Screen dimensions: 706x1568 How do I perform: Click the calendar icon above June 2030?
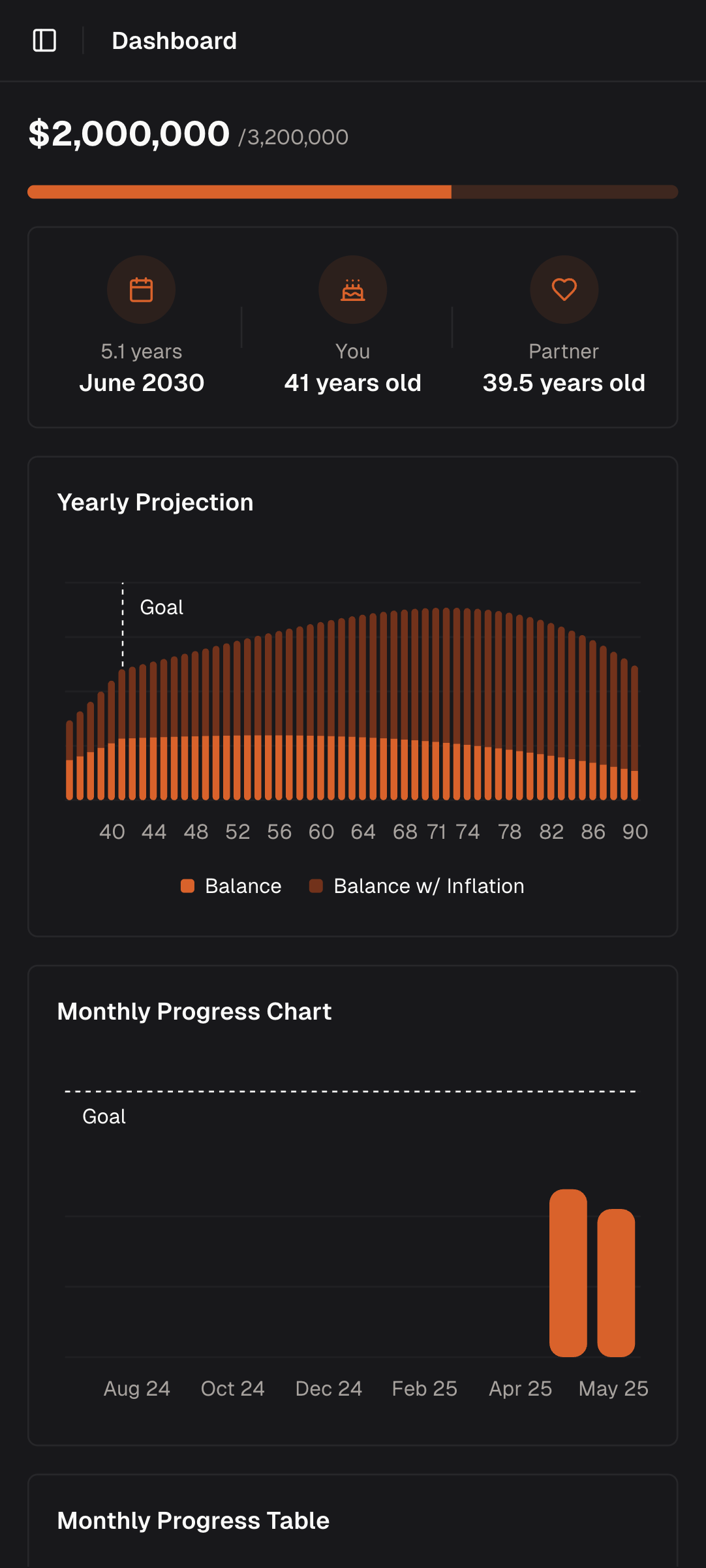tap(141, 290)
